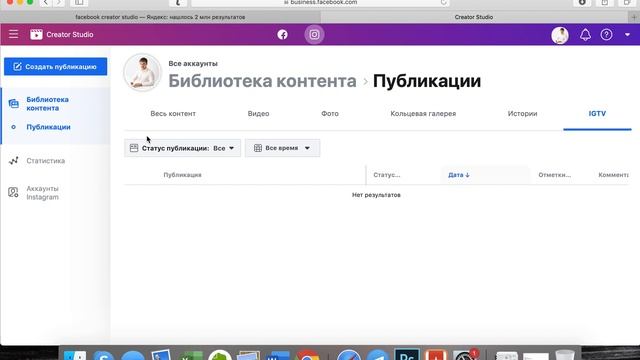Click the large account profile photo
The image size is (640, 360).
coord(142,73)
